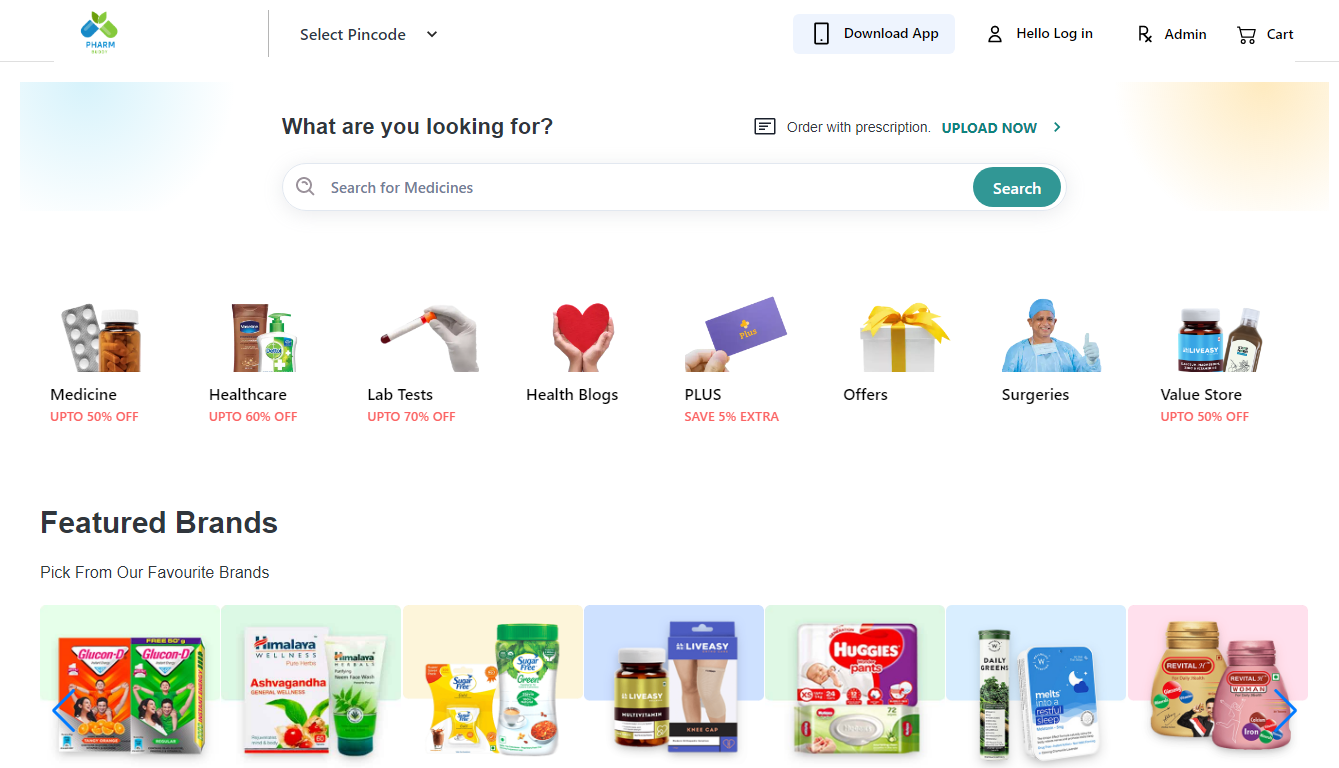Select the Health Blogs heart icon

582,338
